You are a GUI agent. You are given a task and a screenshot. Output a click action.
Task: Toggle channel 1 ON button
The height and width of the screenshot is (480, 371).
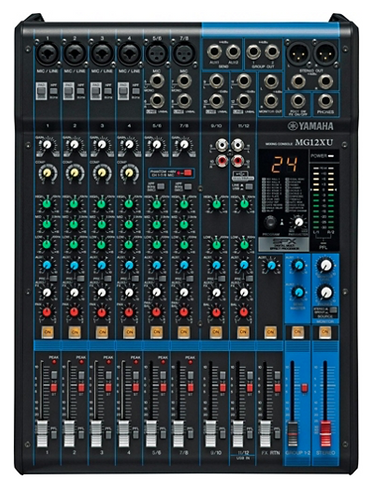coord(48,332)
